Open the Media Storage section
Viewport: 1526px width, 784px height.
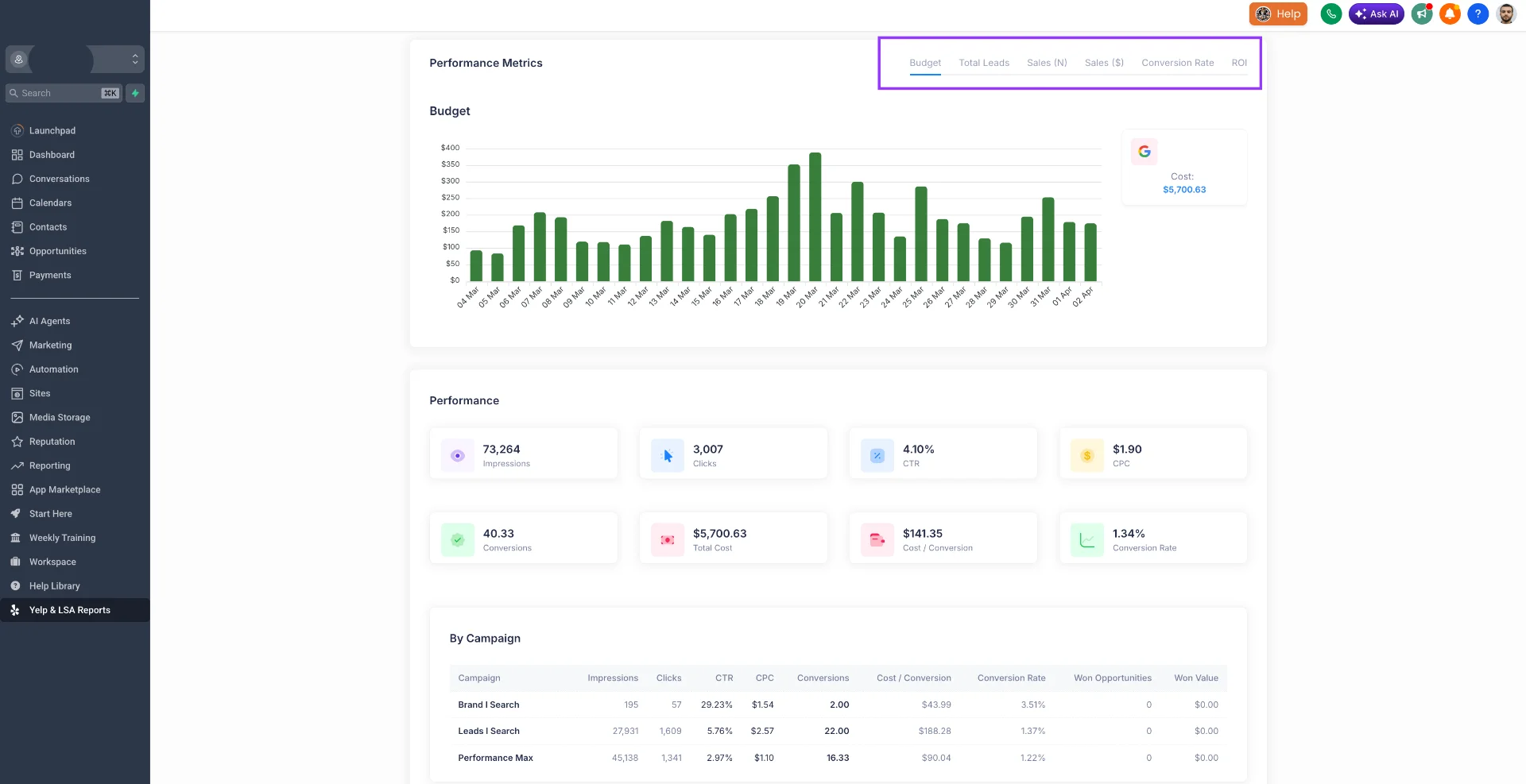tap(59, 417)
